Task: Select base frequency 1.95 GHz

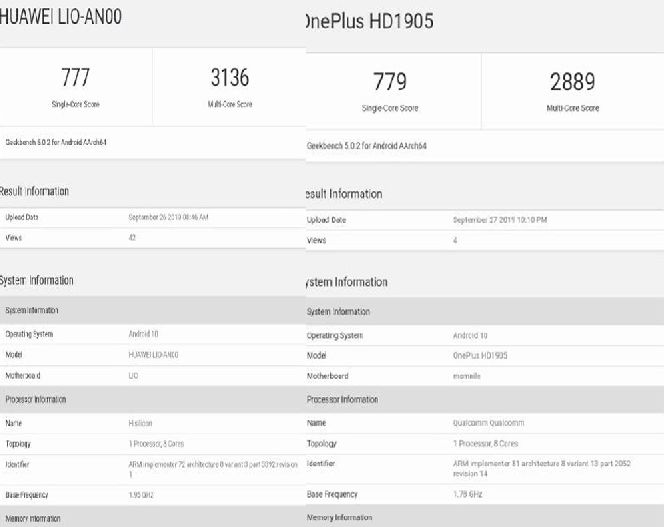Action: [141, 495]
